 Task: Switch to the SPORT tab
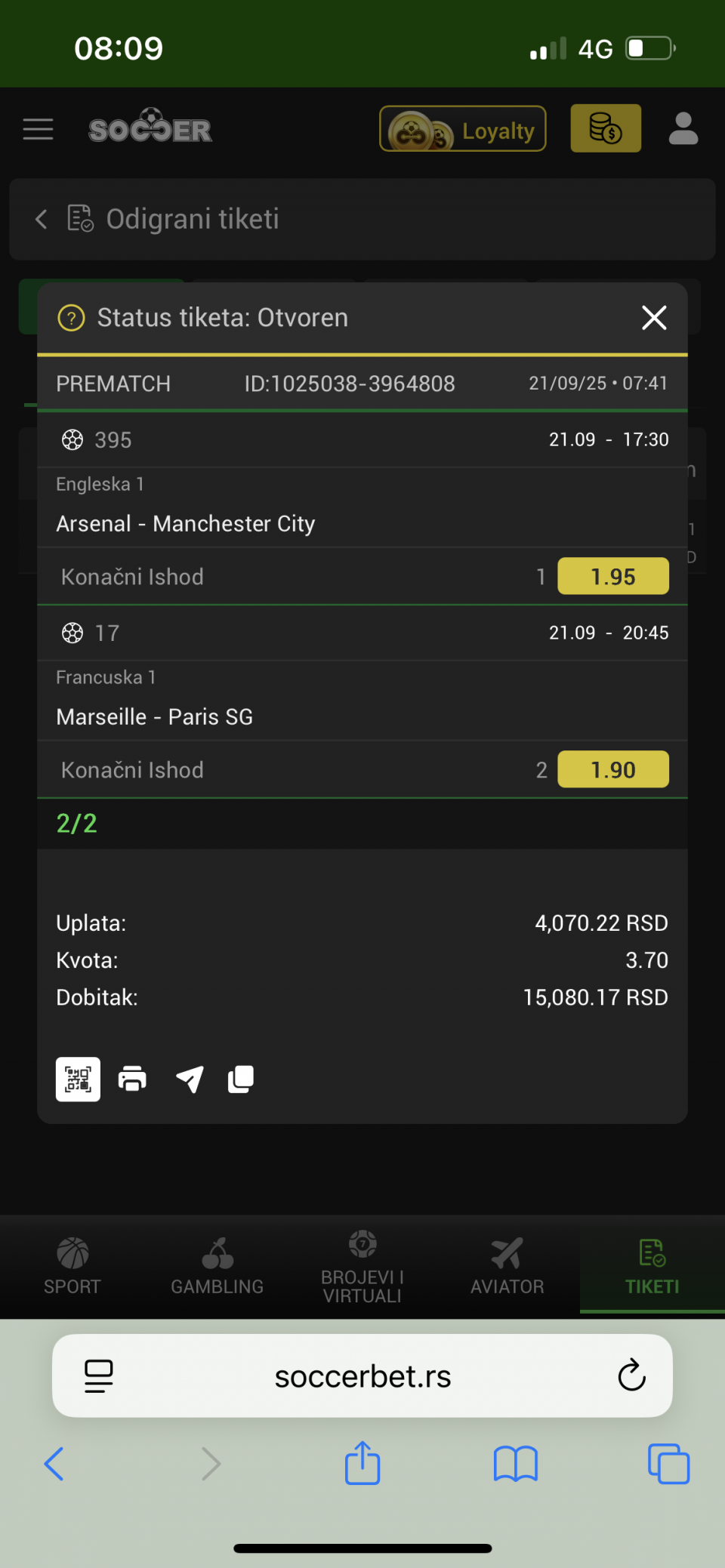(x=72, y=1266)
